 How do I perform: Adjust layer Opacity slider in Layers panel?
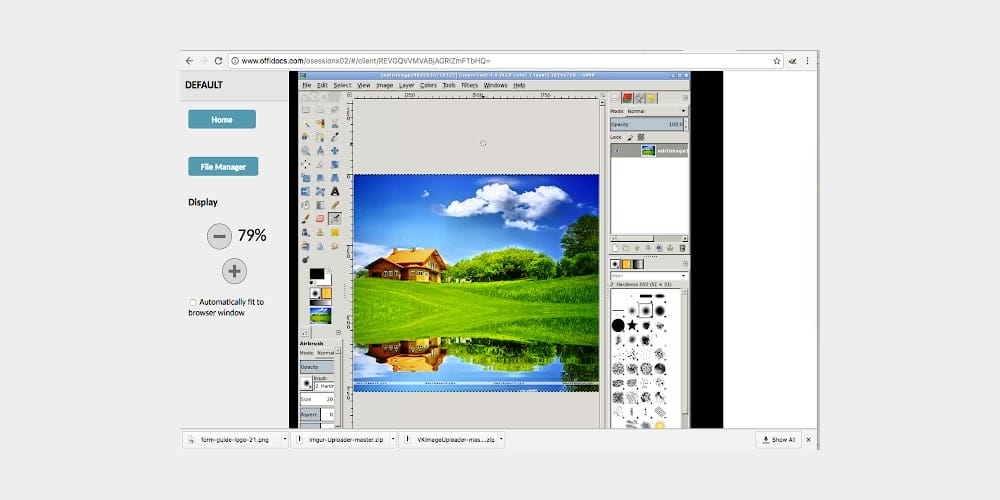pos(649,124)
